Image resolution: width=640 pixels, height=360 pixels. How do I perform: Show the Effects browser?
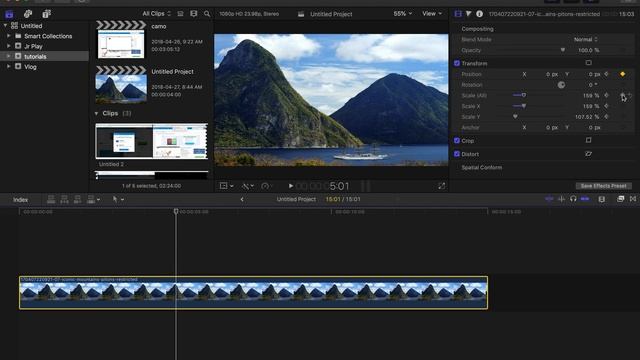pos(620,199)
